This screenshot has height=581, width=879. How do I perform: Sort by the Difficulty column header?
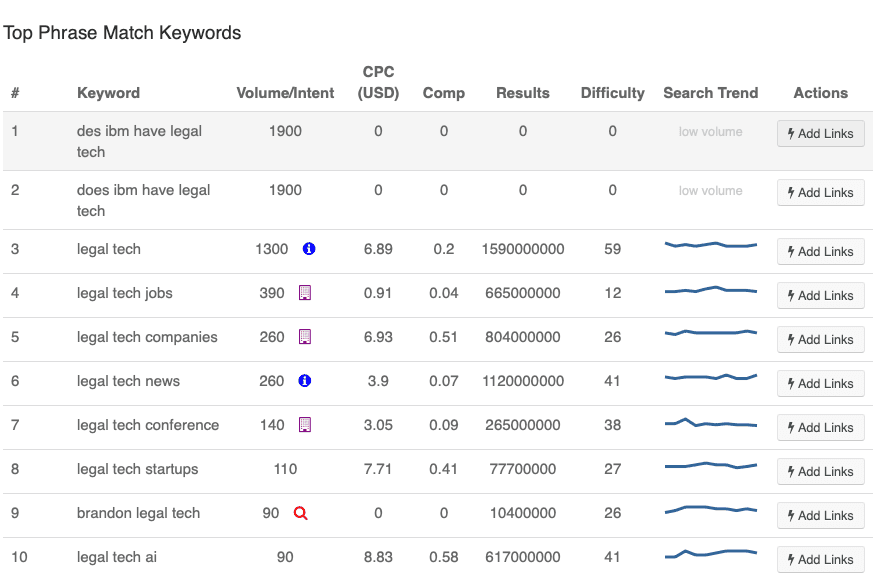(x=612, y=93)
